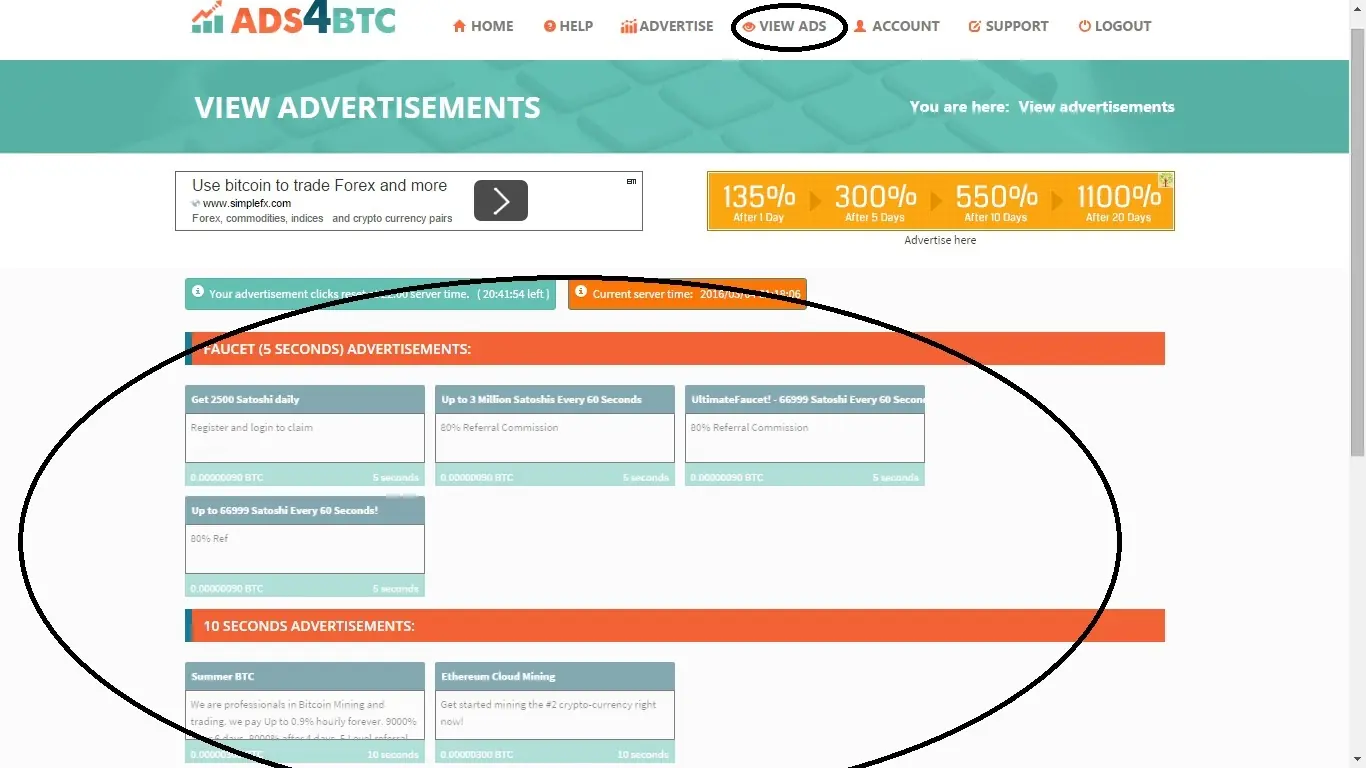Open the ACCOUNT menu item
Image resolution: width=1366 pixels, height=768 pixels.
pos(896,26)
